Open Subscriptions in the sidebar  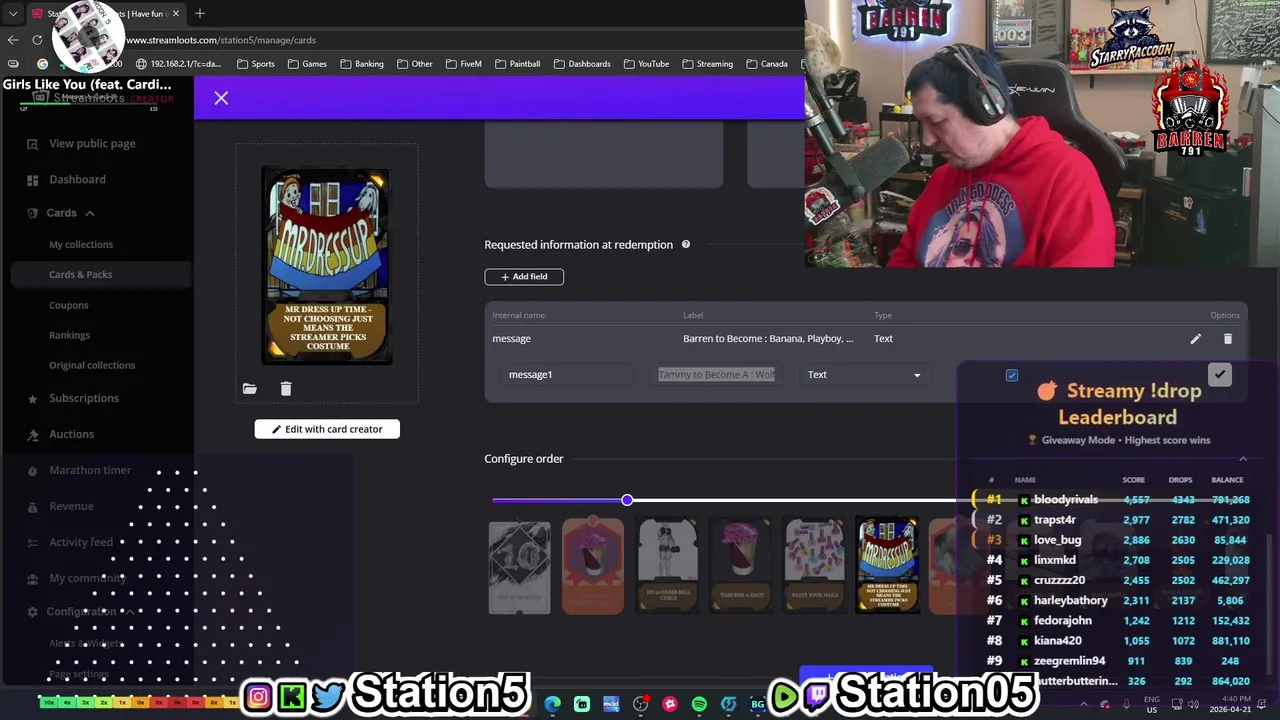point(84,399)
